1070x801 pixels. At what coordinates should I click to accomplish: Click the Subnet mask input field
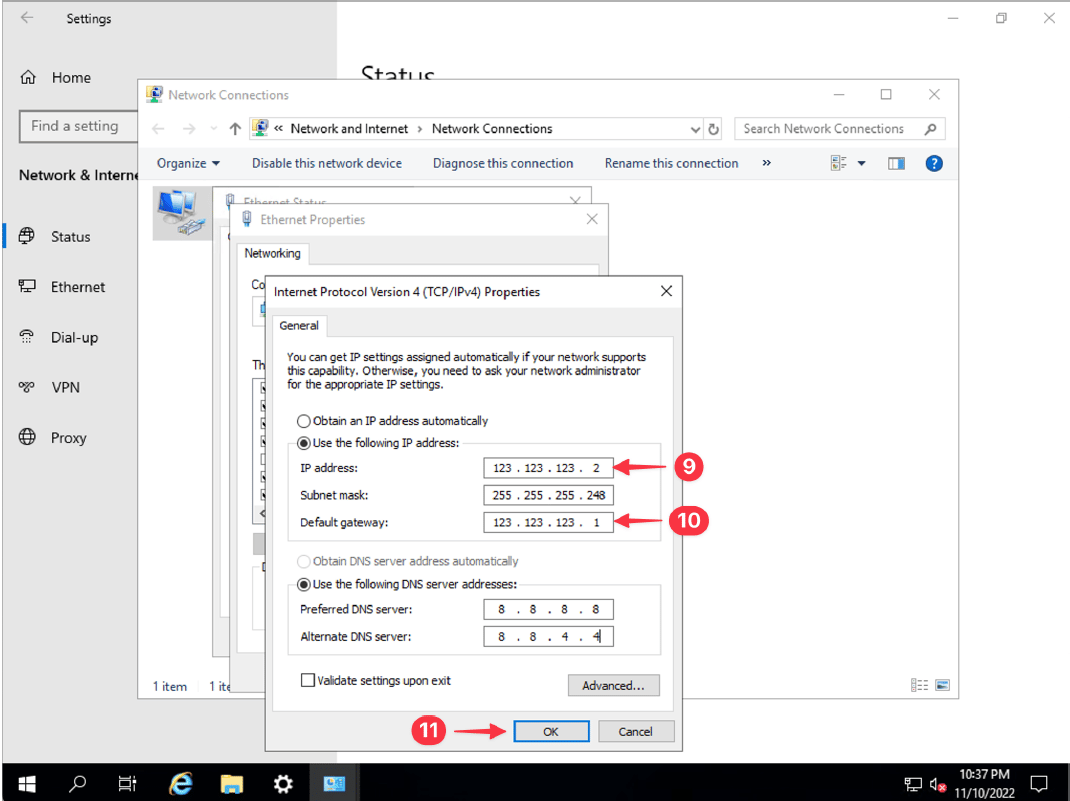pyautogui.click(x=548, y=495)
